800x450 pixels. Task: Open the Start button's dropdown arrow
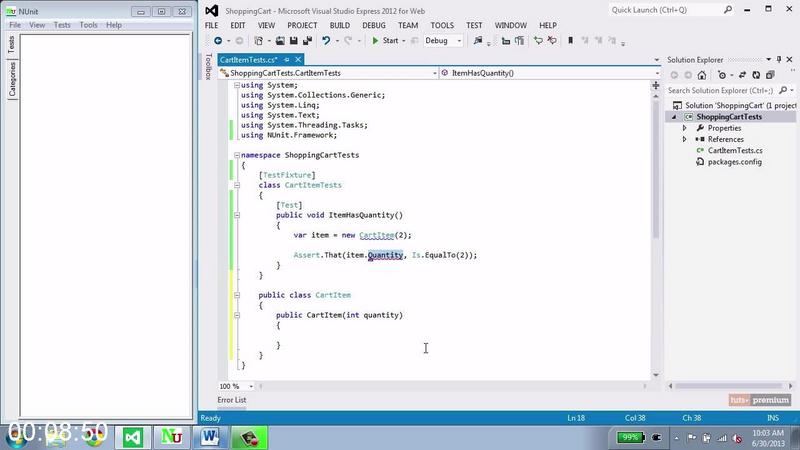coord(404,41)
